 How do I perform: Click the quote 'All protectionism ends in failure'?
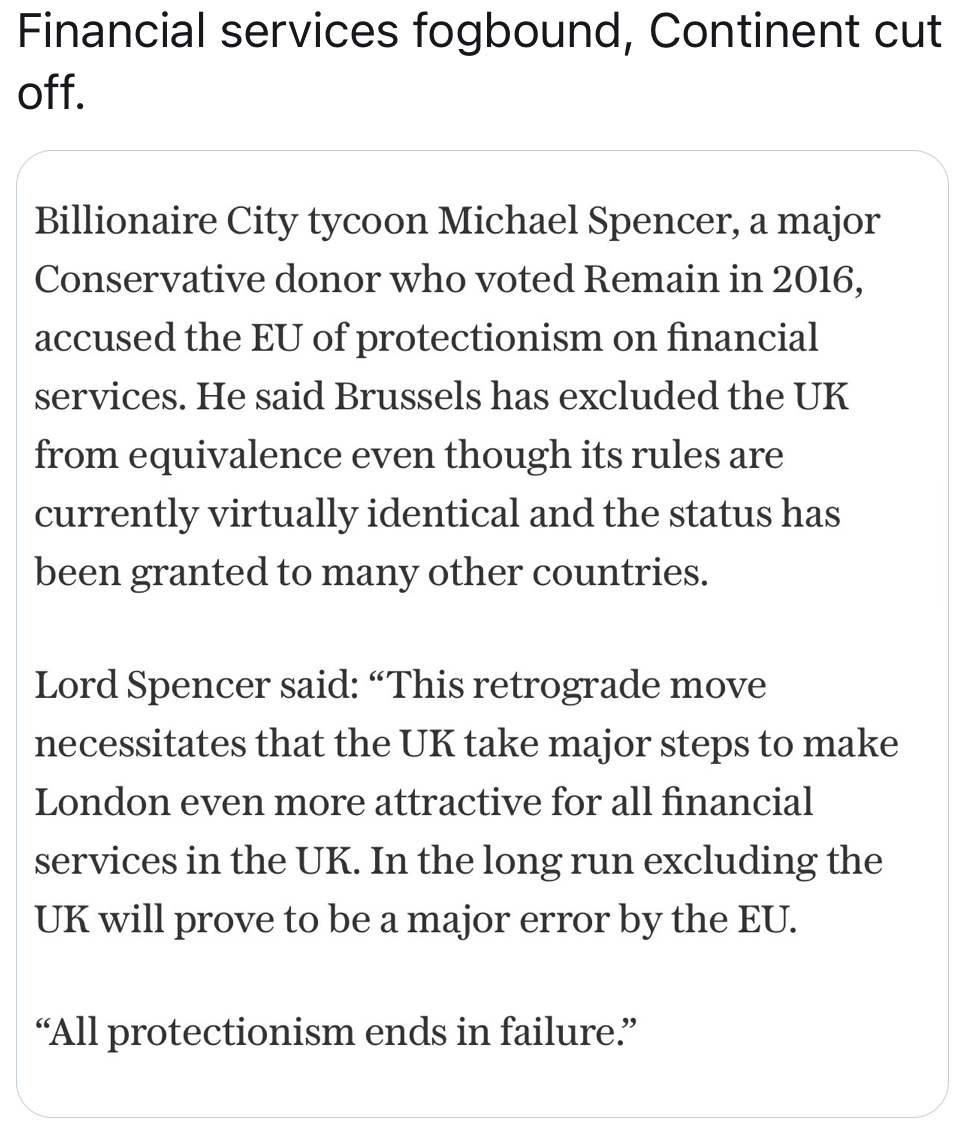[335, 1031]
